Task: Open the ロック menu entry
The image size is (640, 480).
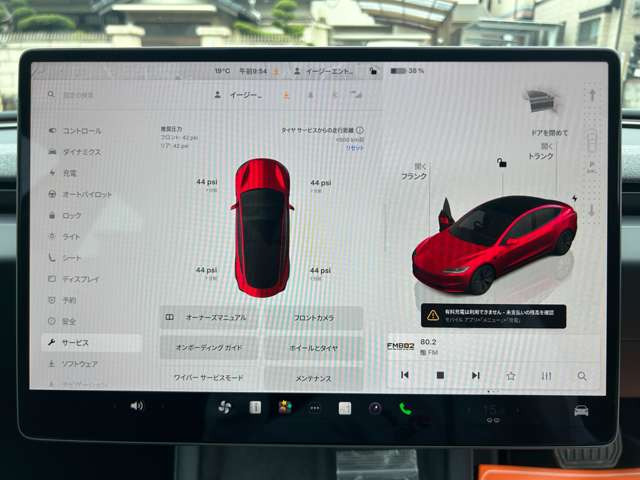Action: (x=65, y=216)
